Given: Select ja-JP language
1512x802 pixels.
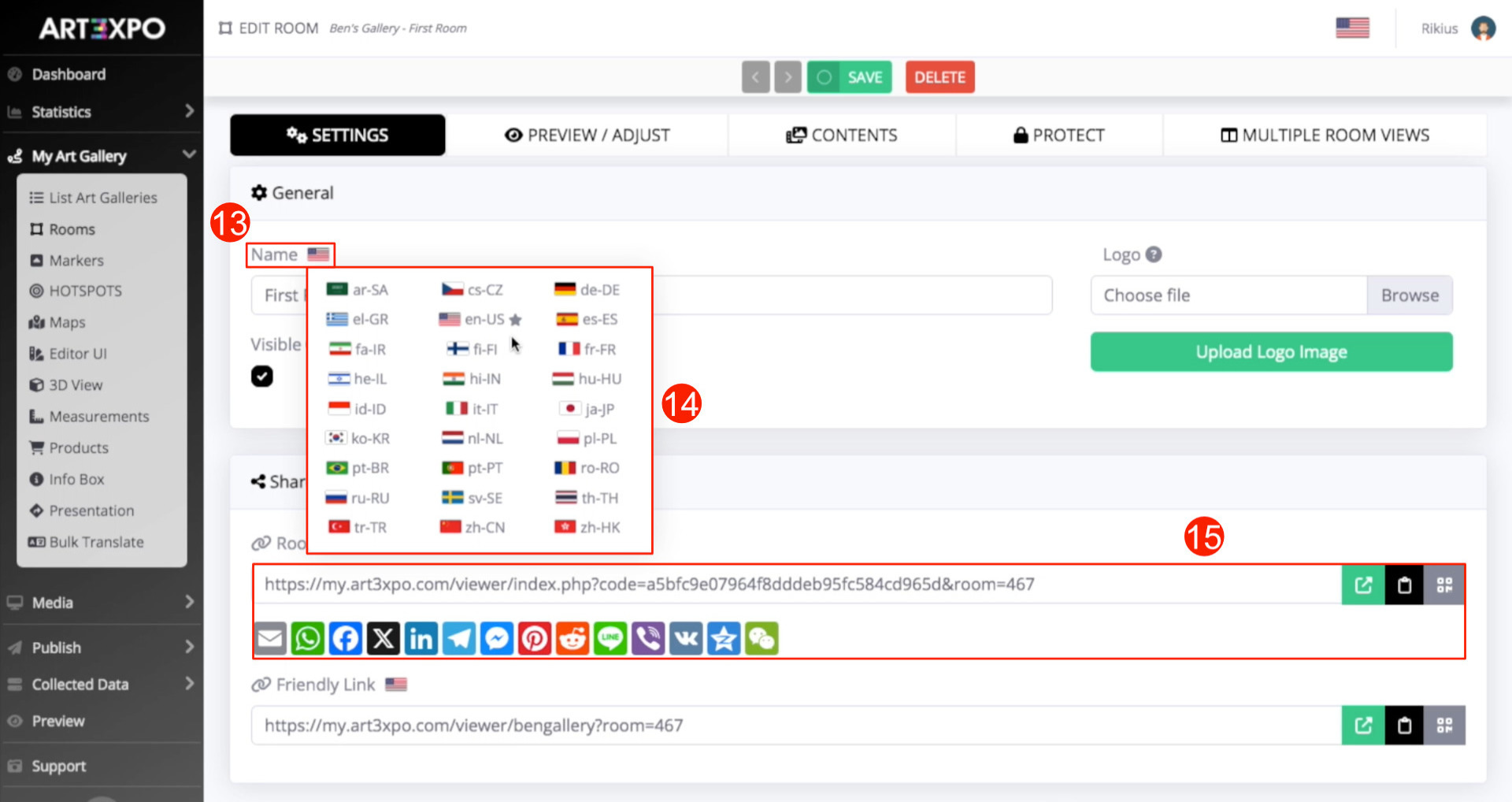Looking at the screenshot, I should tap(587, 409).
